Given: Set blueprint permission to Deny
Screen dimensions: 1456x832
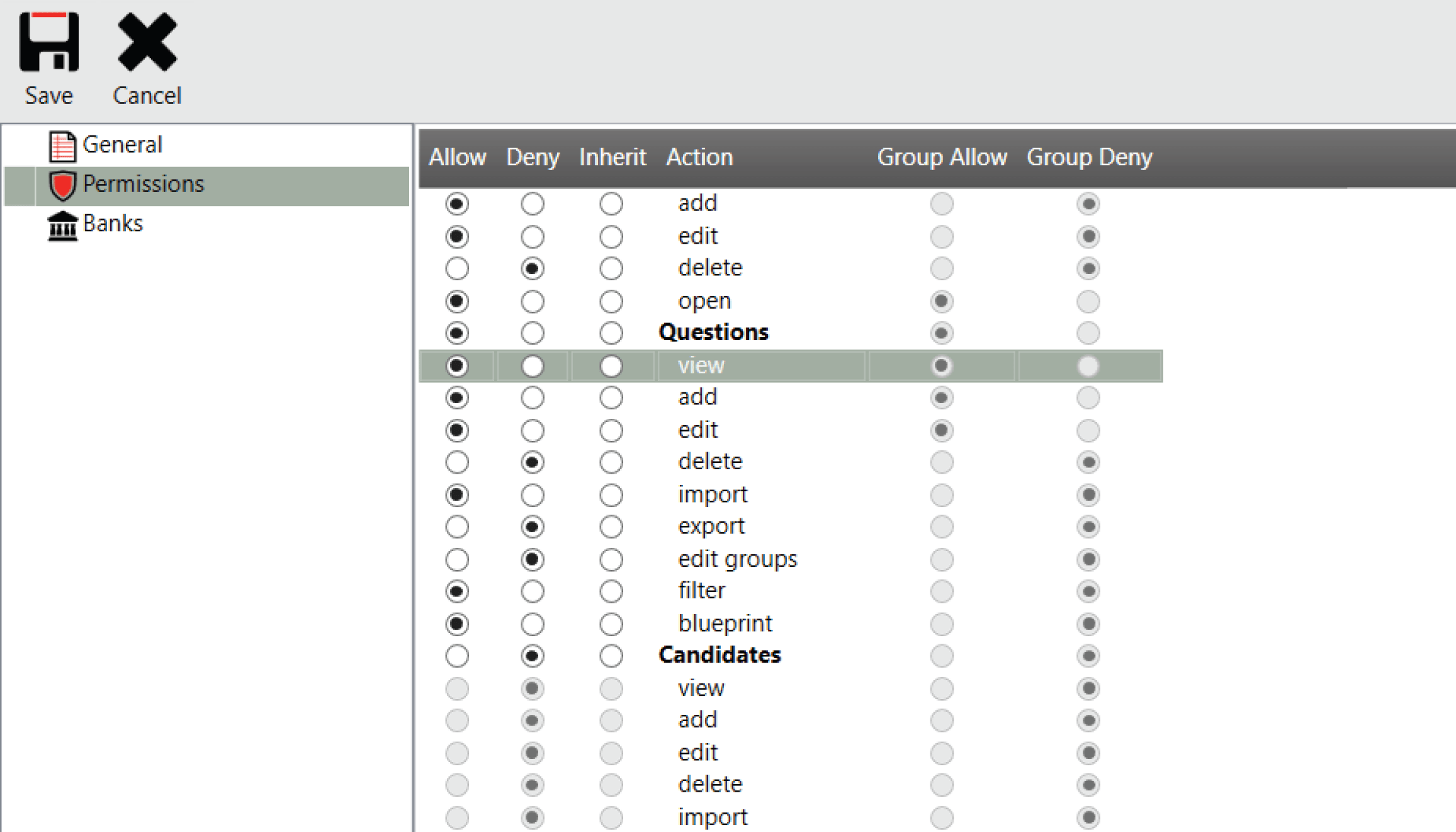Looking at the screenshot, I should (x=533, y=624).
